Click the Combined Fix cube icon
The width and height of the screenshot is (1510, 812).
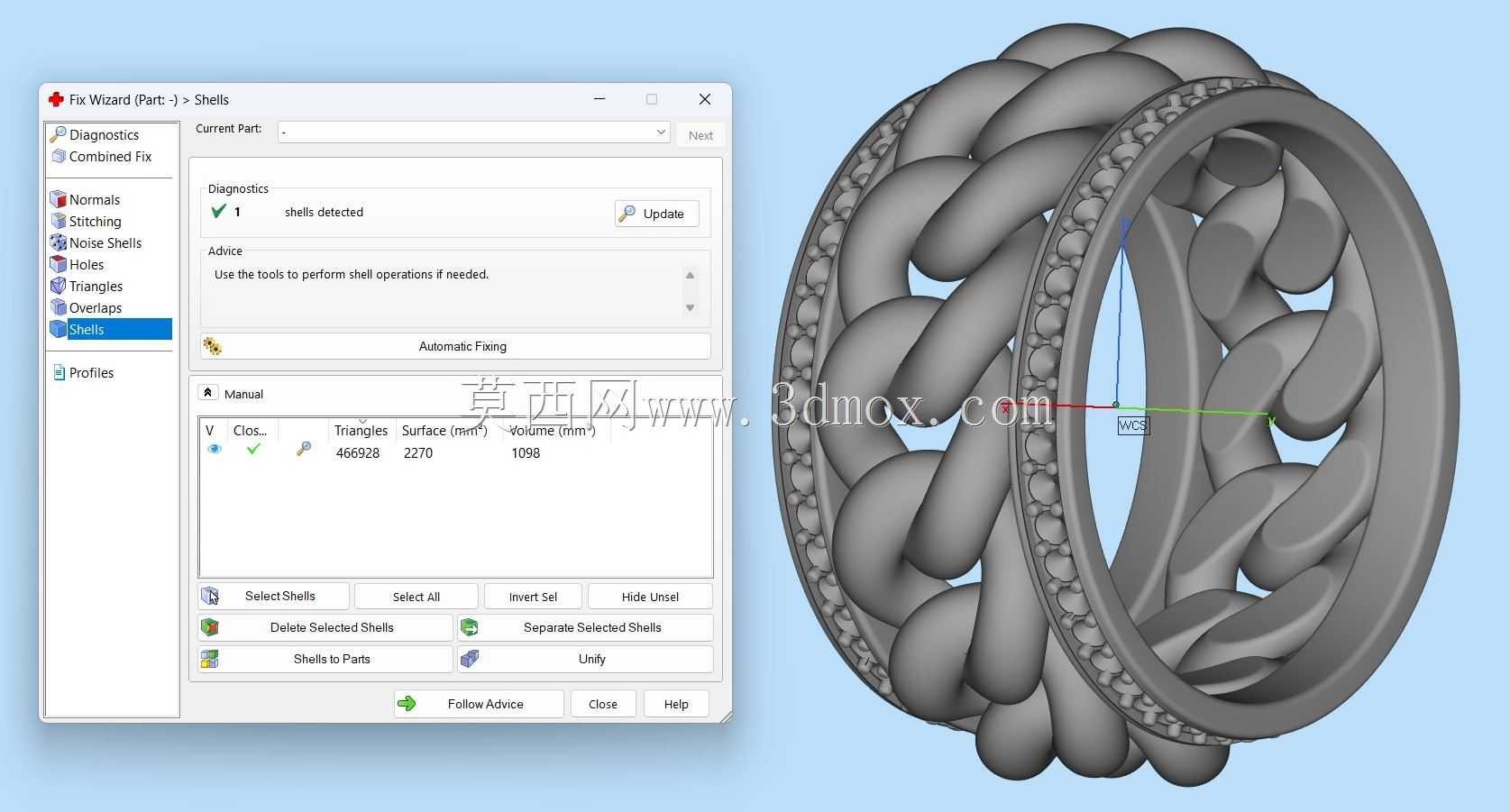point(59,157)
